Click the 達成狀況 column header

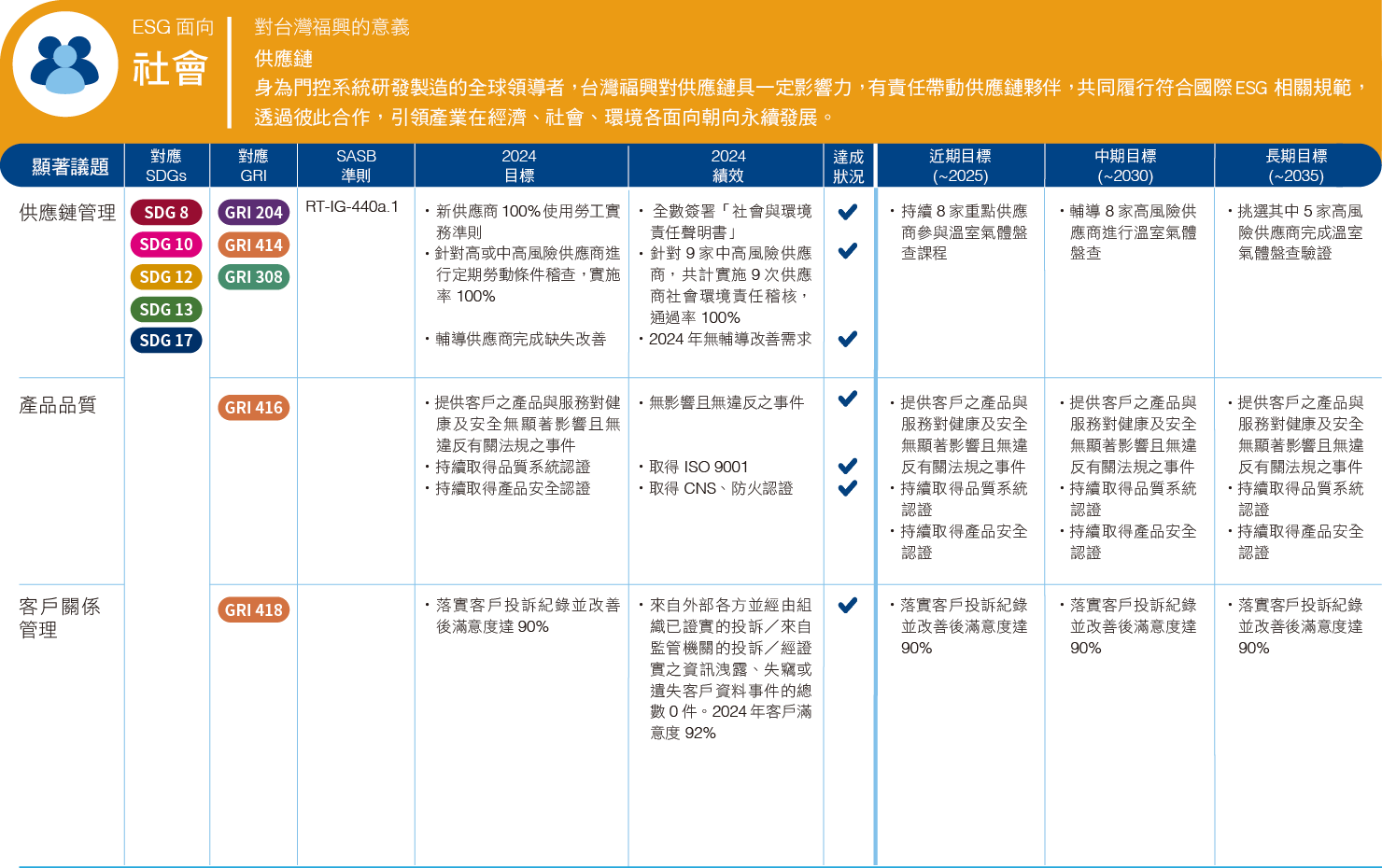click(x=849, y=167)
